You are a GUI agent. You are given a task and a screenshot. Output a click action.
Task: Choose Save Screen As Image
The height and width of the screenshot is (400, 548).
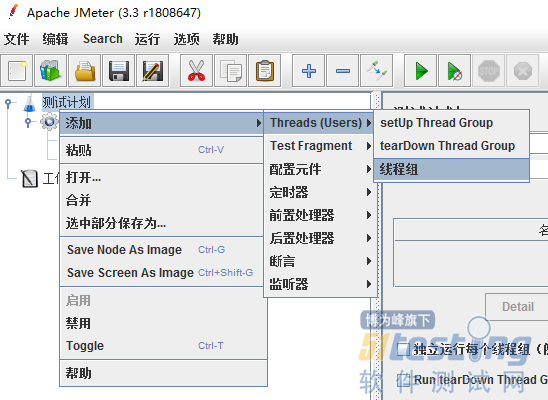(x=161, y=272)
